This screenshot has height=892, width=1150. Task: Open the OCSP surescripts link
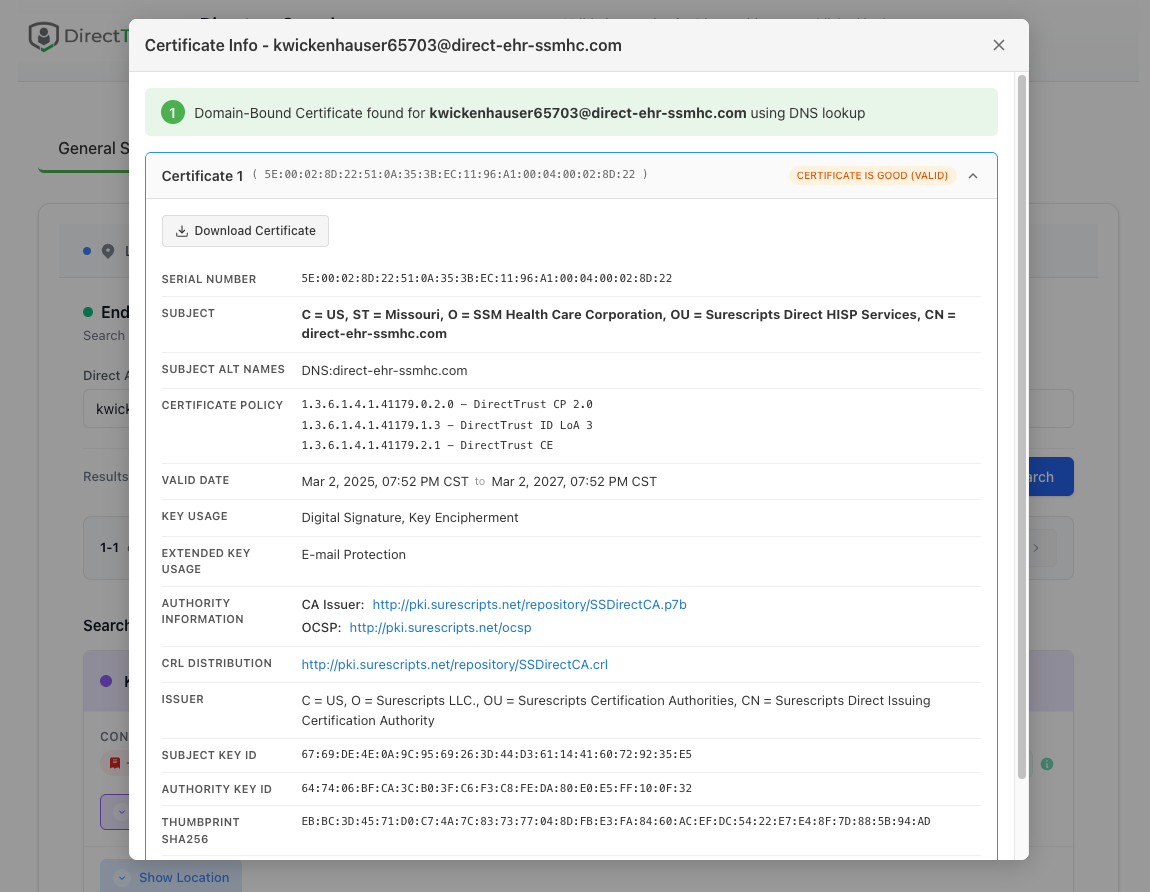pos(440,627)
